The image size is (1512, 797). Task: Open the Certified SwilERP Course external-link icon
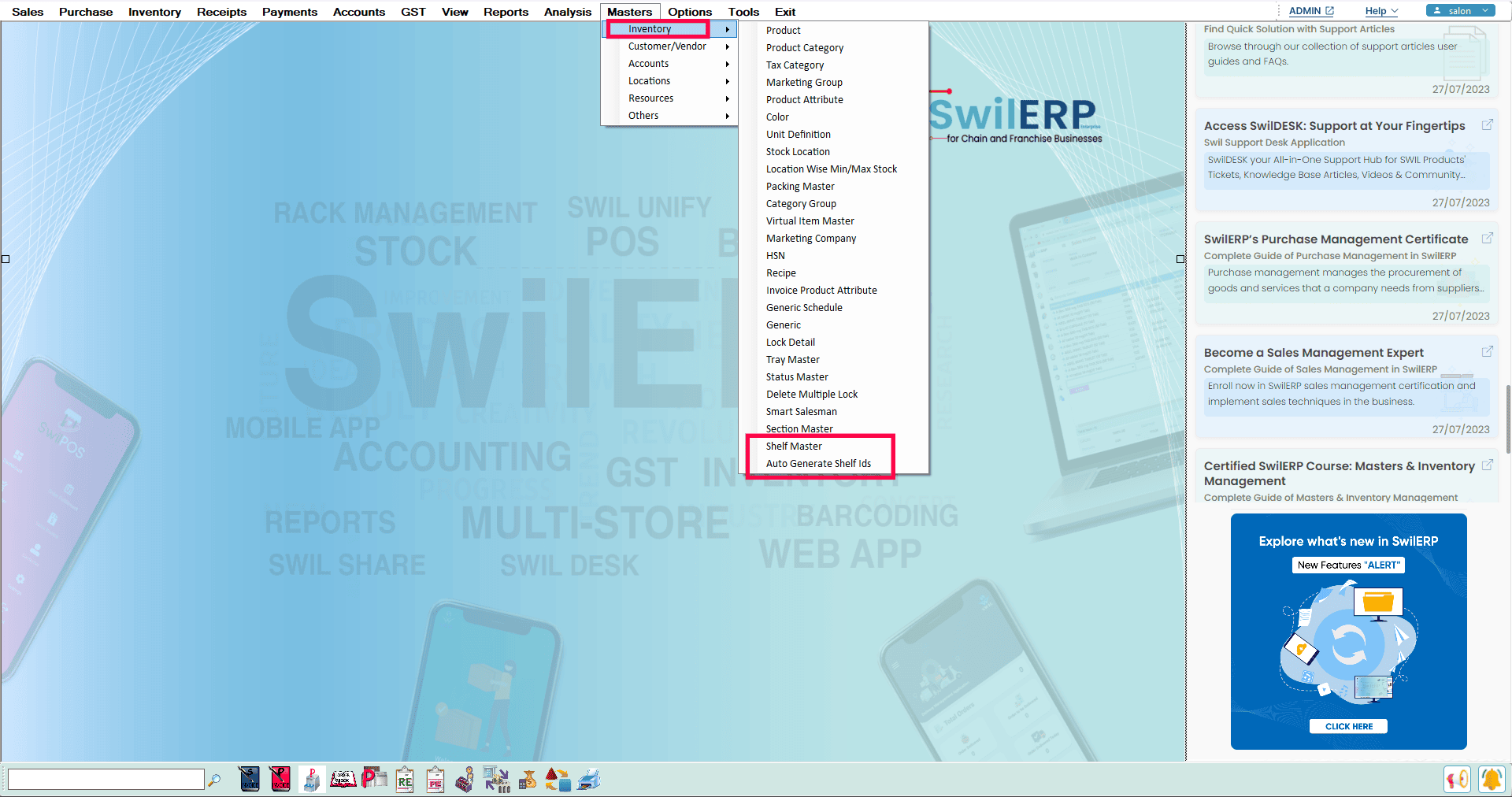coord(1488,465)
